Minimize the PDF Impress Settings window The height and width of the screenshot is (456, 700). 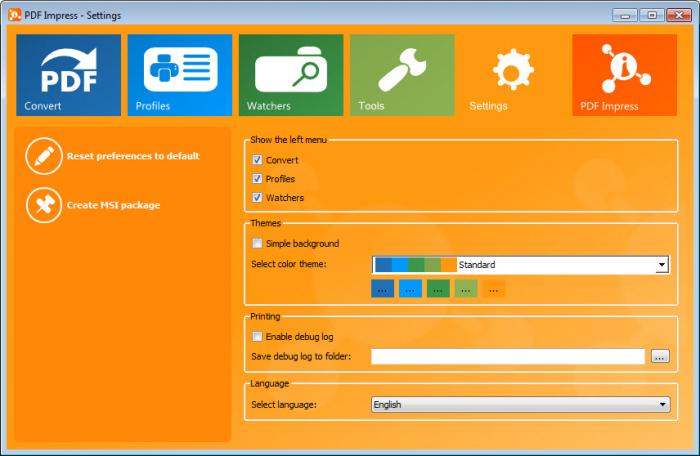coord(625,15)
